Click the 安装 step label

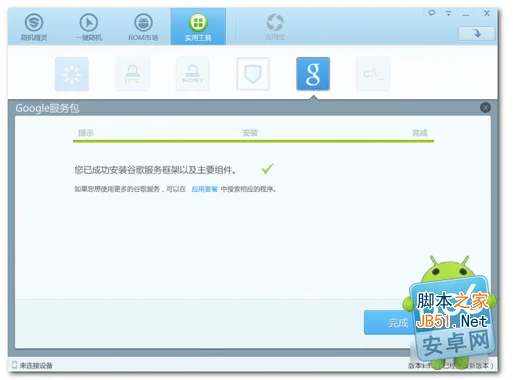(250, 133)
